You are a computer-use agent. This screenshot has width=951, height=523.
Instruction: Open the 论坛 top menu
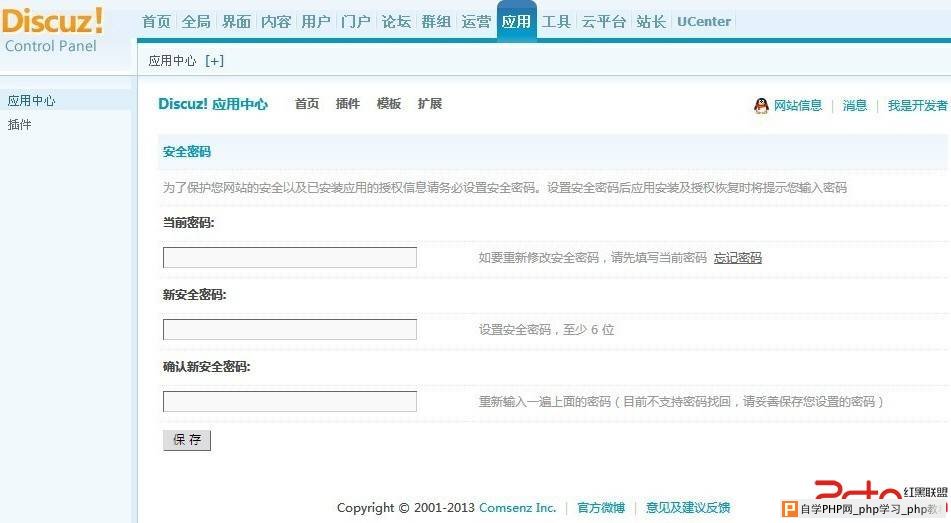pyautogui.click(x=396, y=22)
